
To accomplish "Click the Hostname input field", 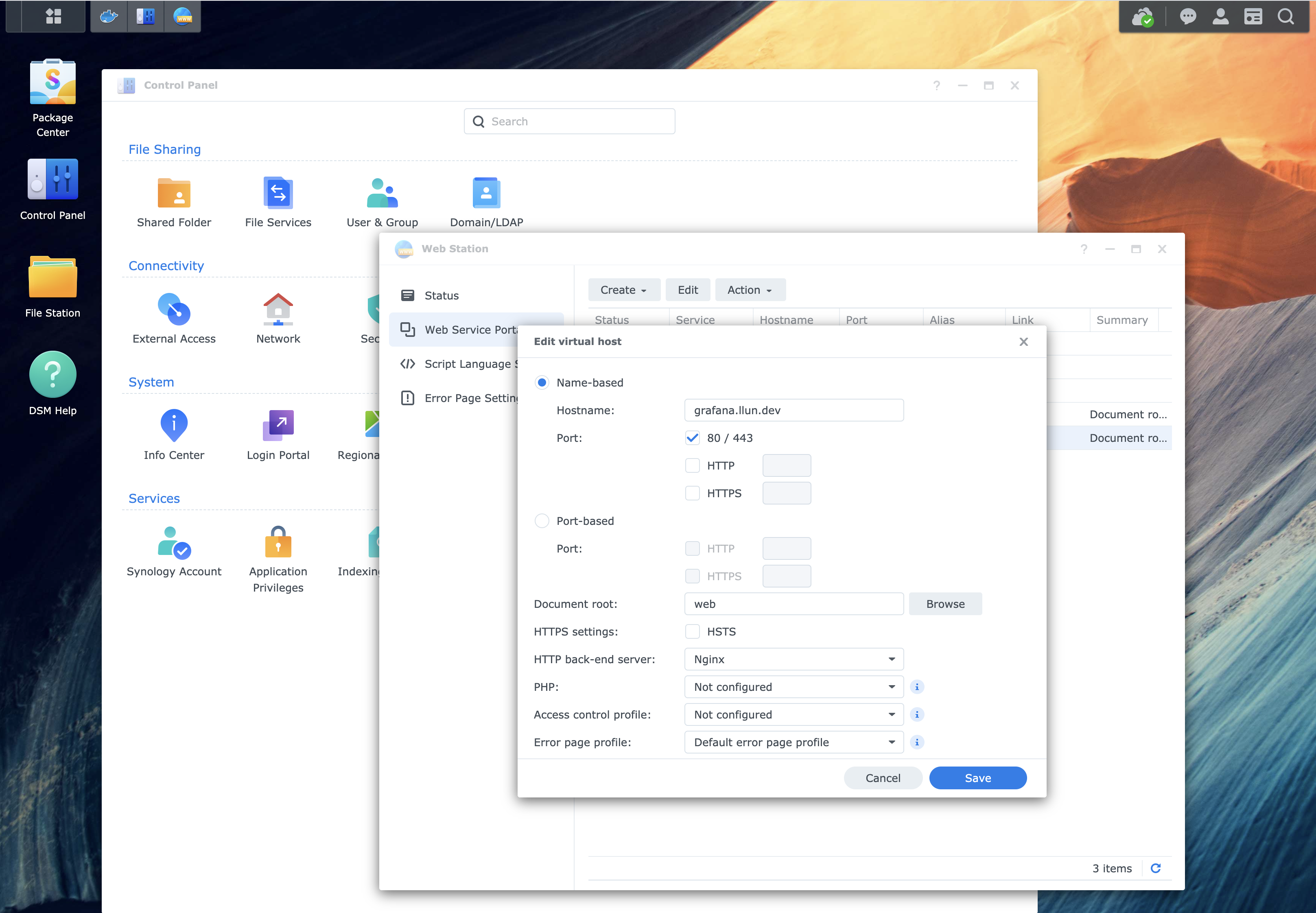I will tap(794, 411).
